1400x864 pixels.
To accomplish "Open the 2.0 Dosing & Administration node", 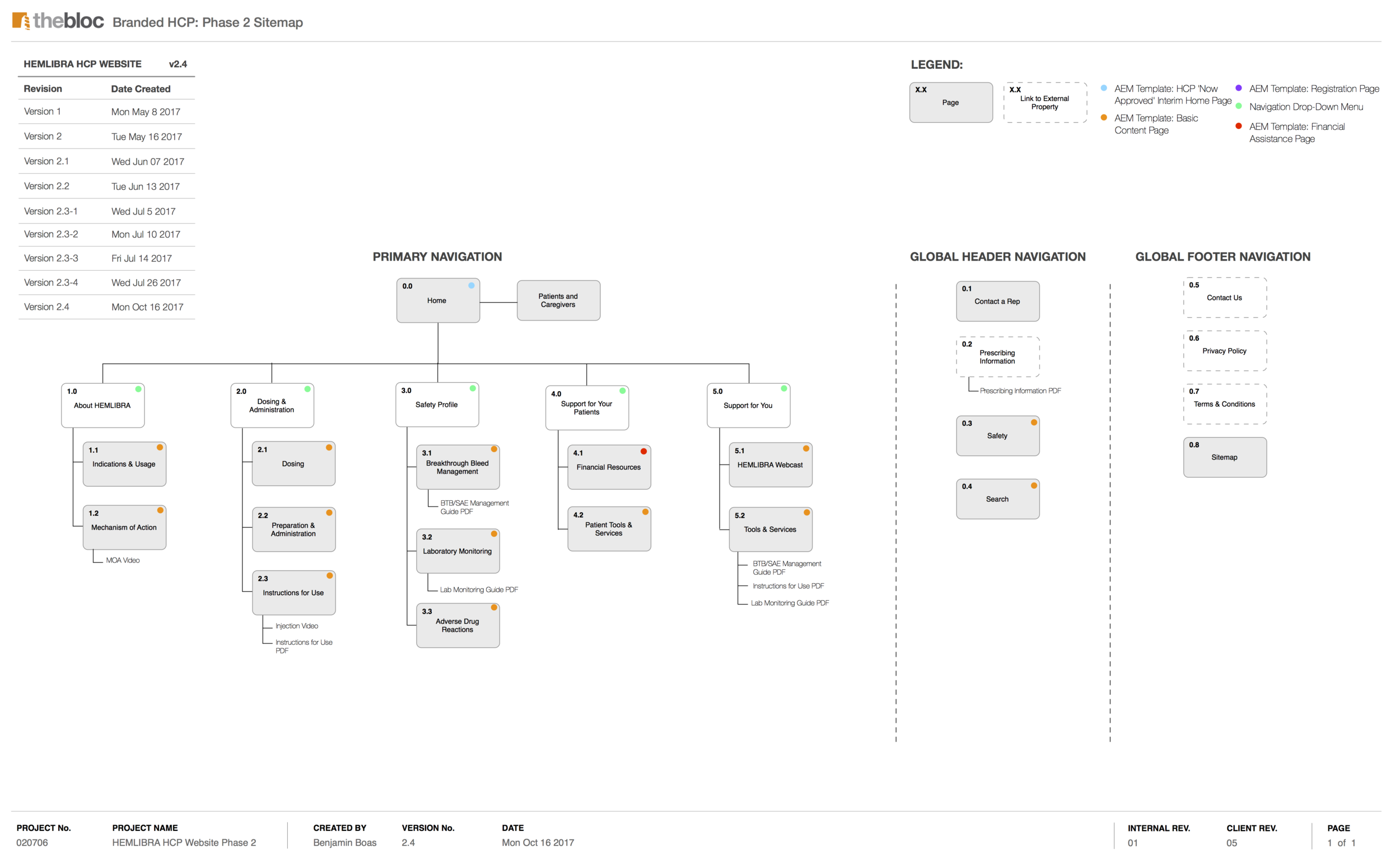I will click(272, 406).
